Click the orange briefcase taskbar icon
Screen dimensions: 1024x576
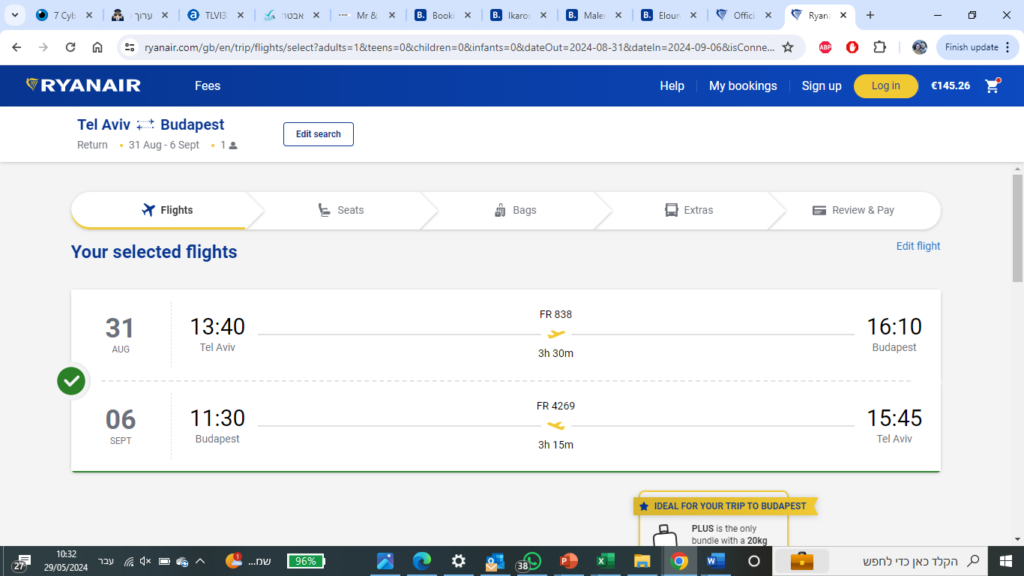802,561
